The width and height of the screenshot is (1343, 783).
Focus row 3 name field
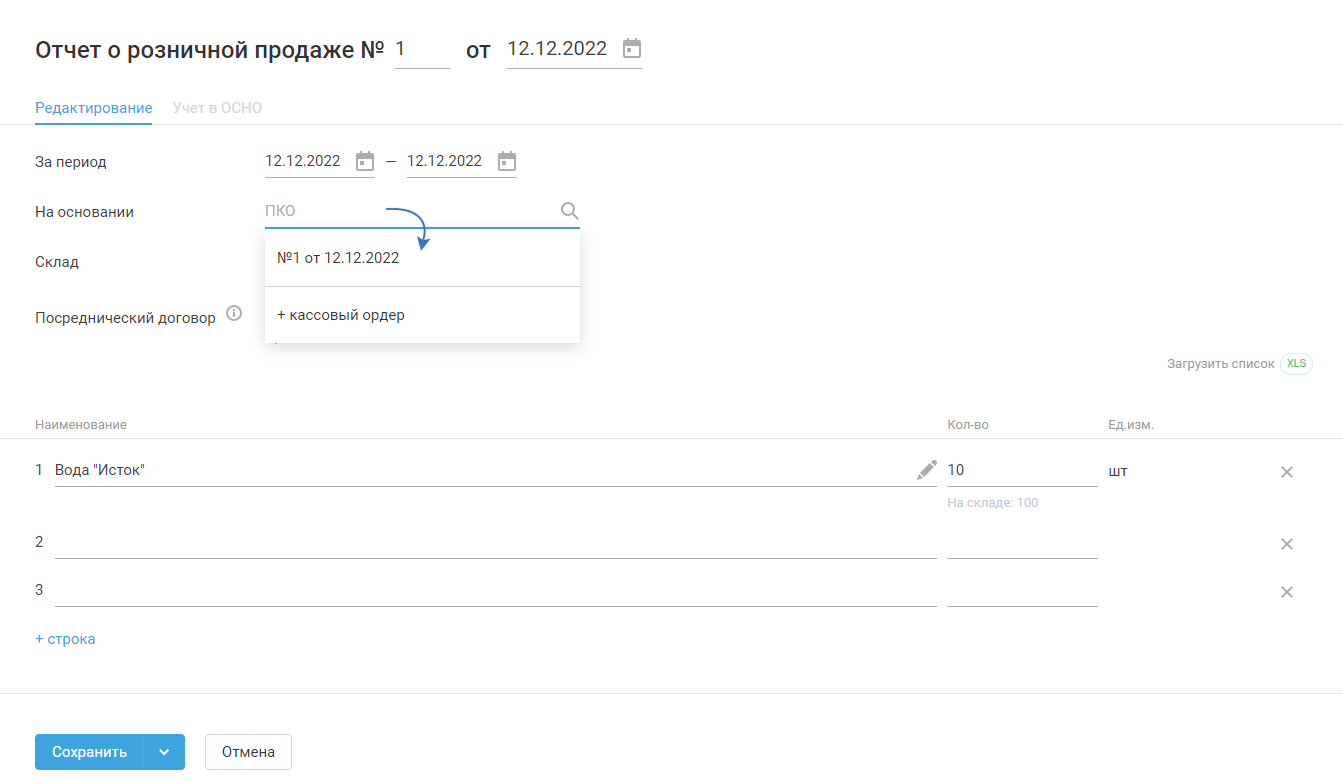pyautogui.click(x=496, y=591)
